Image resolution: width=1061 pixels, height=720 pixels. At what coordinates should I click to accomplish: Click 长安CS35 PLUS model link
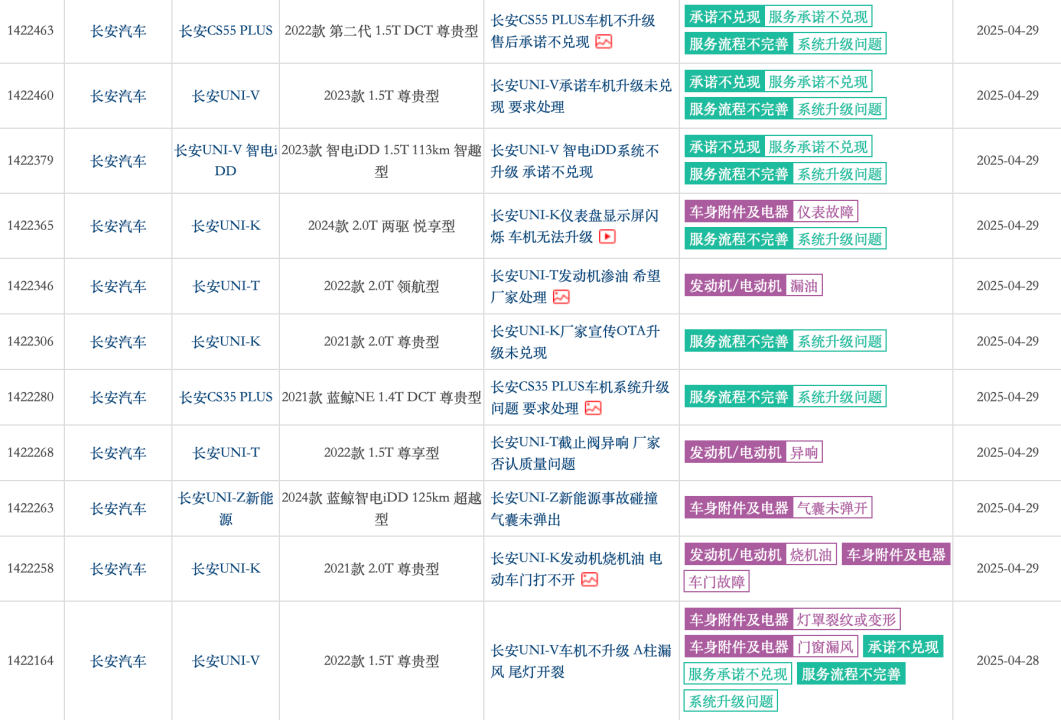click(x=226, y=397)
